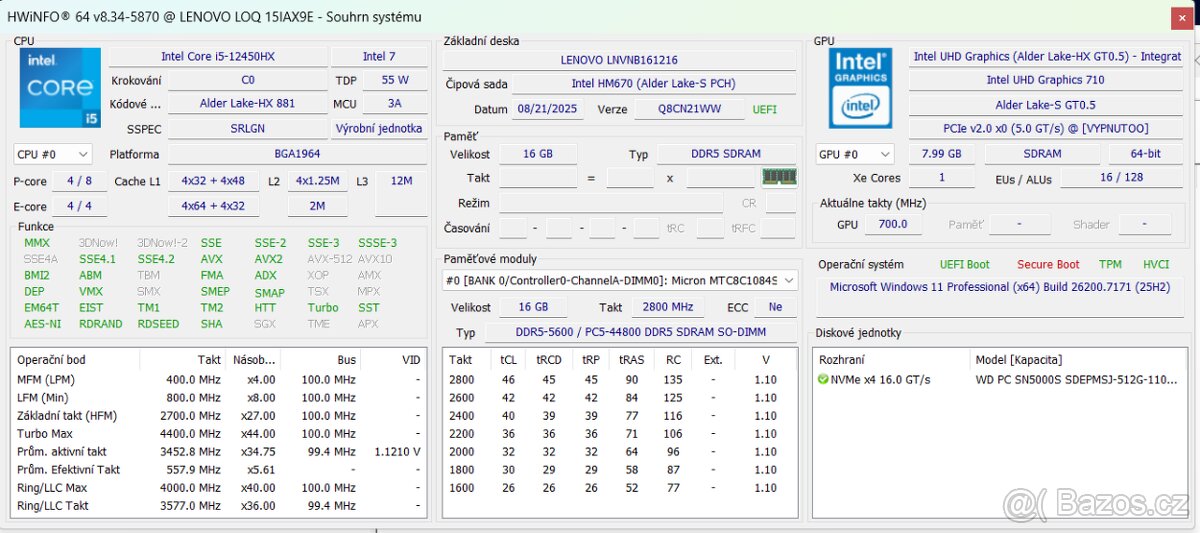This screenshot has width=1200, height=533.
Task: Click the DDR5-5600 memory type field
Action: (640, 333)
